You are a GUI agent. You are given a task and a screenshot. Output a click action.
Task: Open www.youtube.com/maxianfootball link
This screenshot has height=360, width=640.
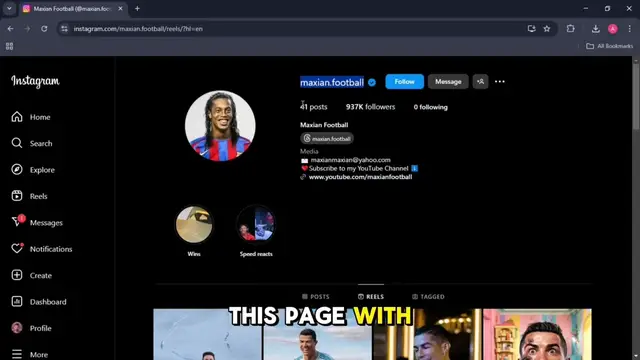click(360, 177)
